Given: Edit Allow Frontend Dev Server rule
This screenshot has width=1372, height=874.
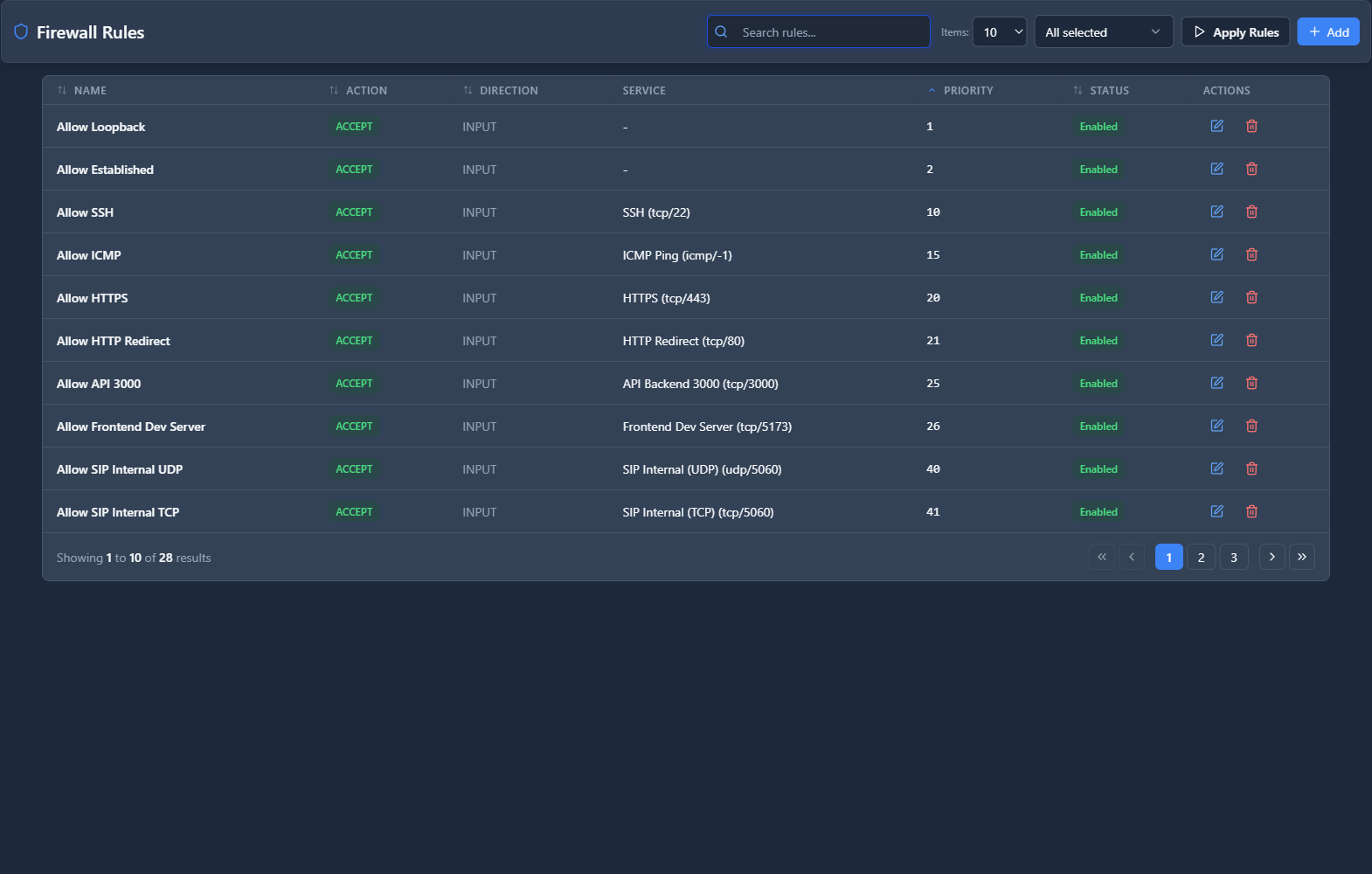Looking at the screenshot, I should pyautogui.click(x=1216, y=426).
